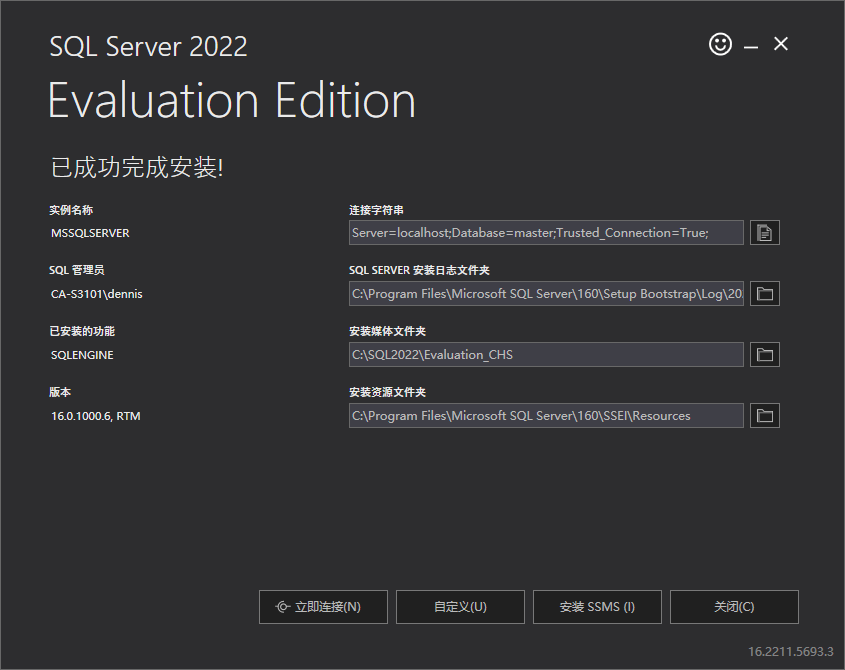
Task: Click the C:\SQL2022\Evaluation_CHS path field
Action: tap(545, 355)
